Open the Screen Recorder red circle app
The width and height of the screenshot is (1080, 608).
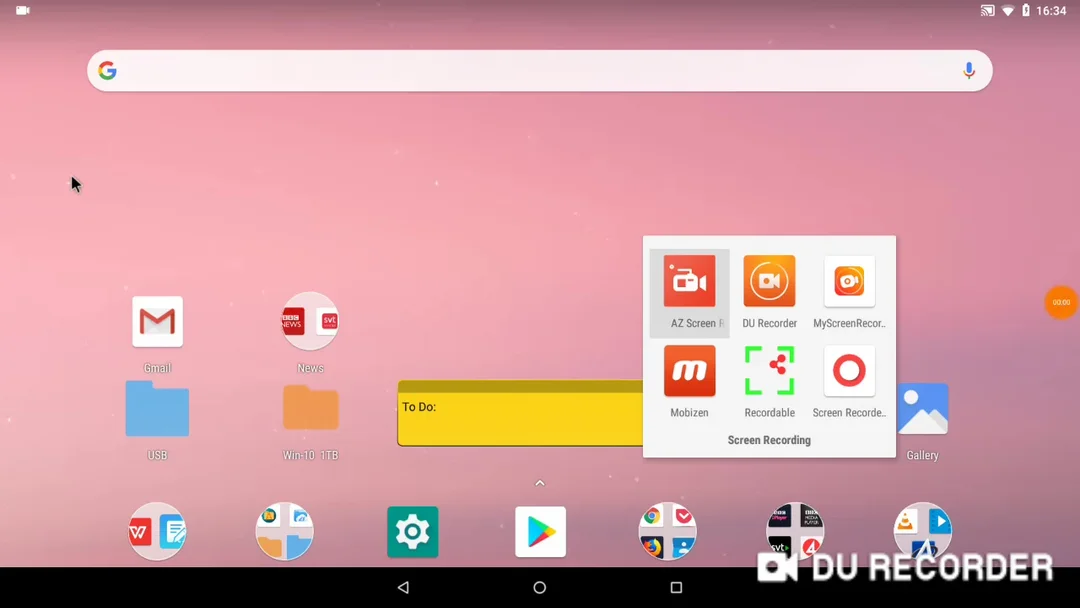point(849,371)
